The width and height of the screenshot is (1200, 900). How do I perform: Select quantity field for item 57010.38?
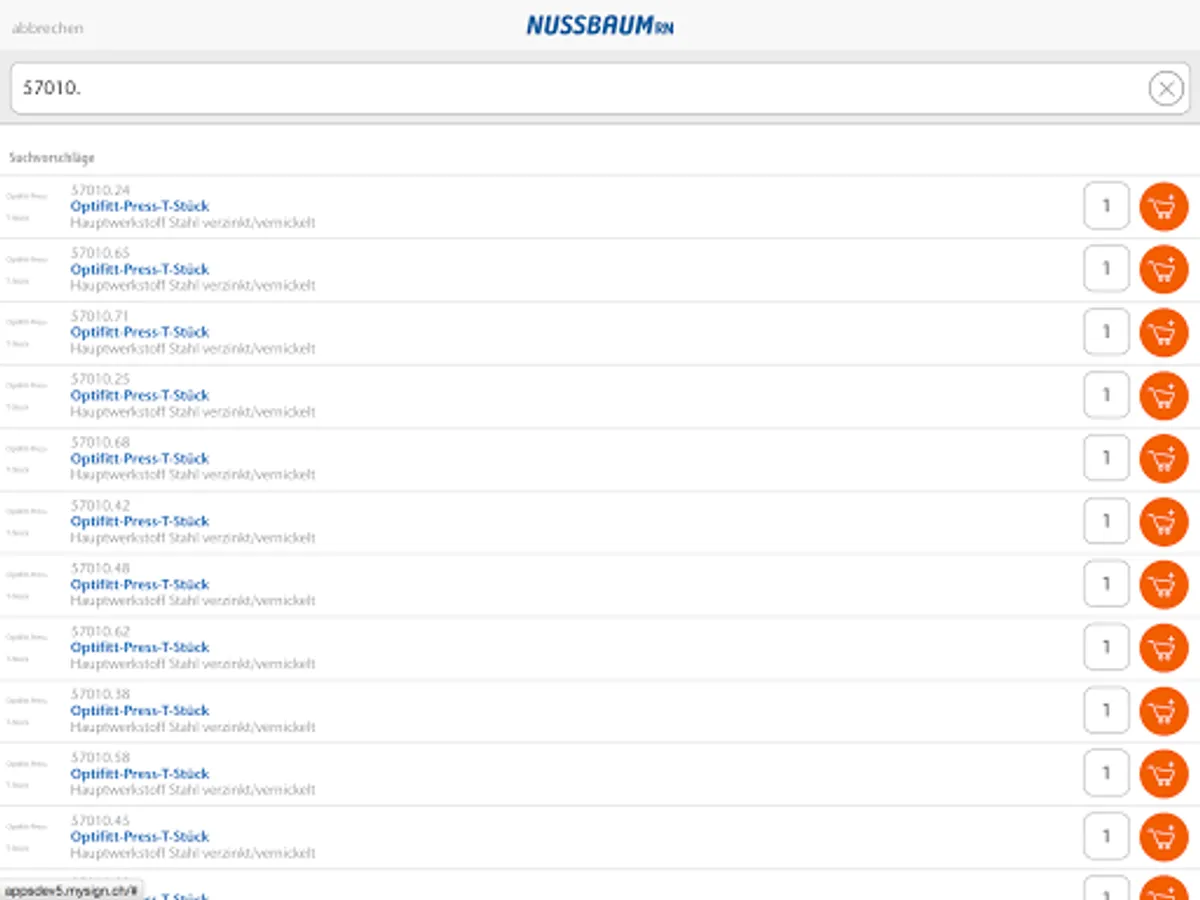1106,711
